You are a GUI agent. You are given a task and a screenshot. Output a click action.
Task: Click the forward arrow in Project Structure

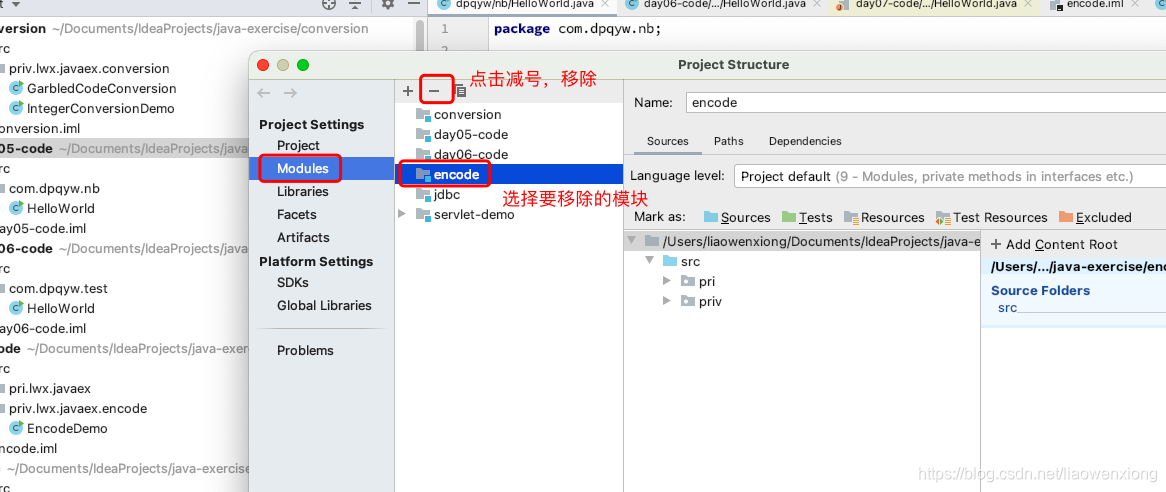coord(291,93)
